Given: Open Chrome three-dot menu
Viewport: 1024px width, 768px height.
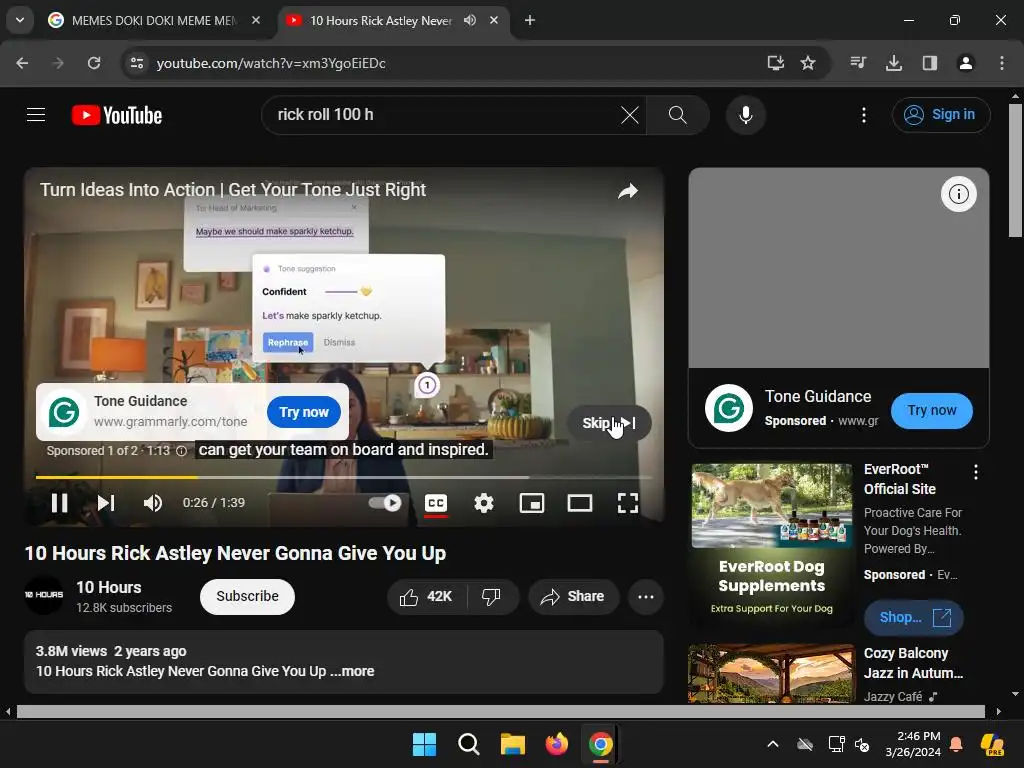Looking at the screenshot, I should [x=1002, y=63].
